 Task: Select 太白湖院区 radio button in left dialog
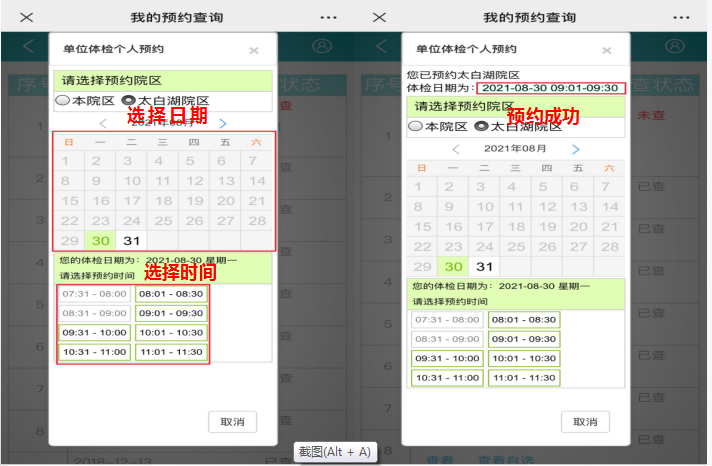click(x=128, y=100)
